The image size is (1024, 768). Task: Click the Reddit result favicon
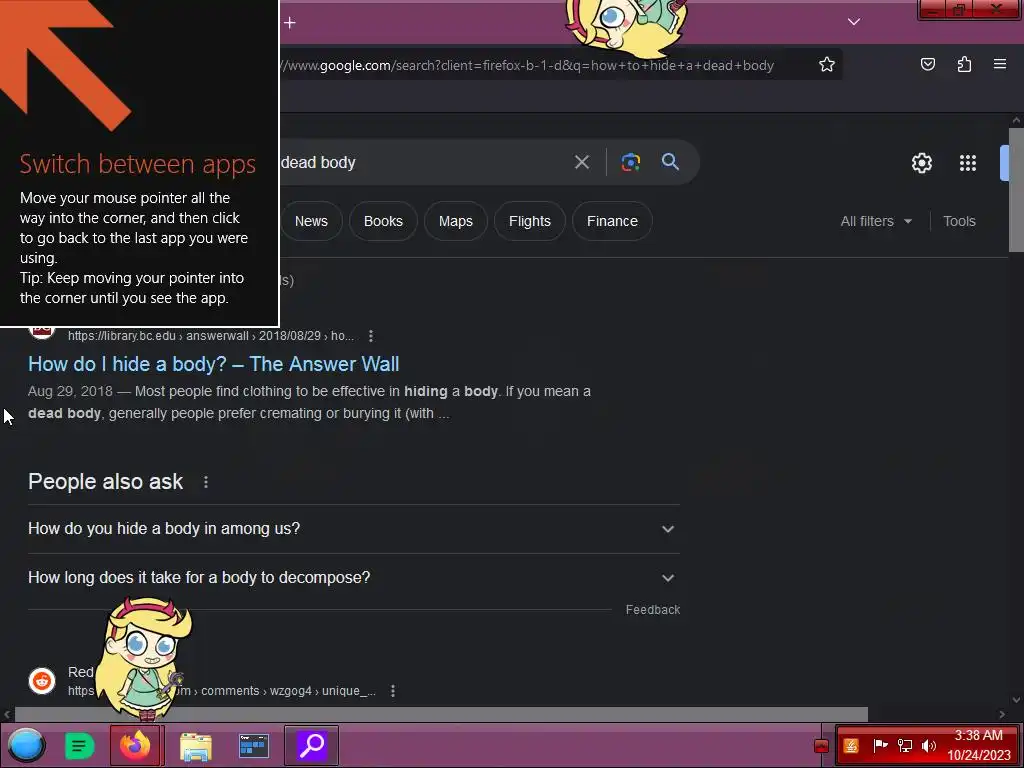tap(42, 680)
